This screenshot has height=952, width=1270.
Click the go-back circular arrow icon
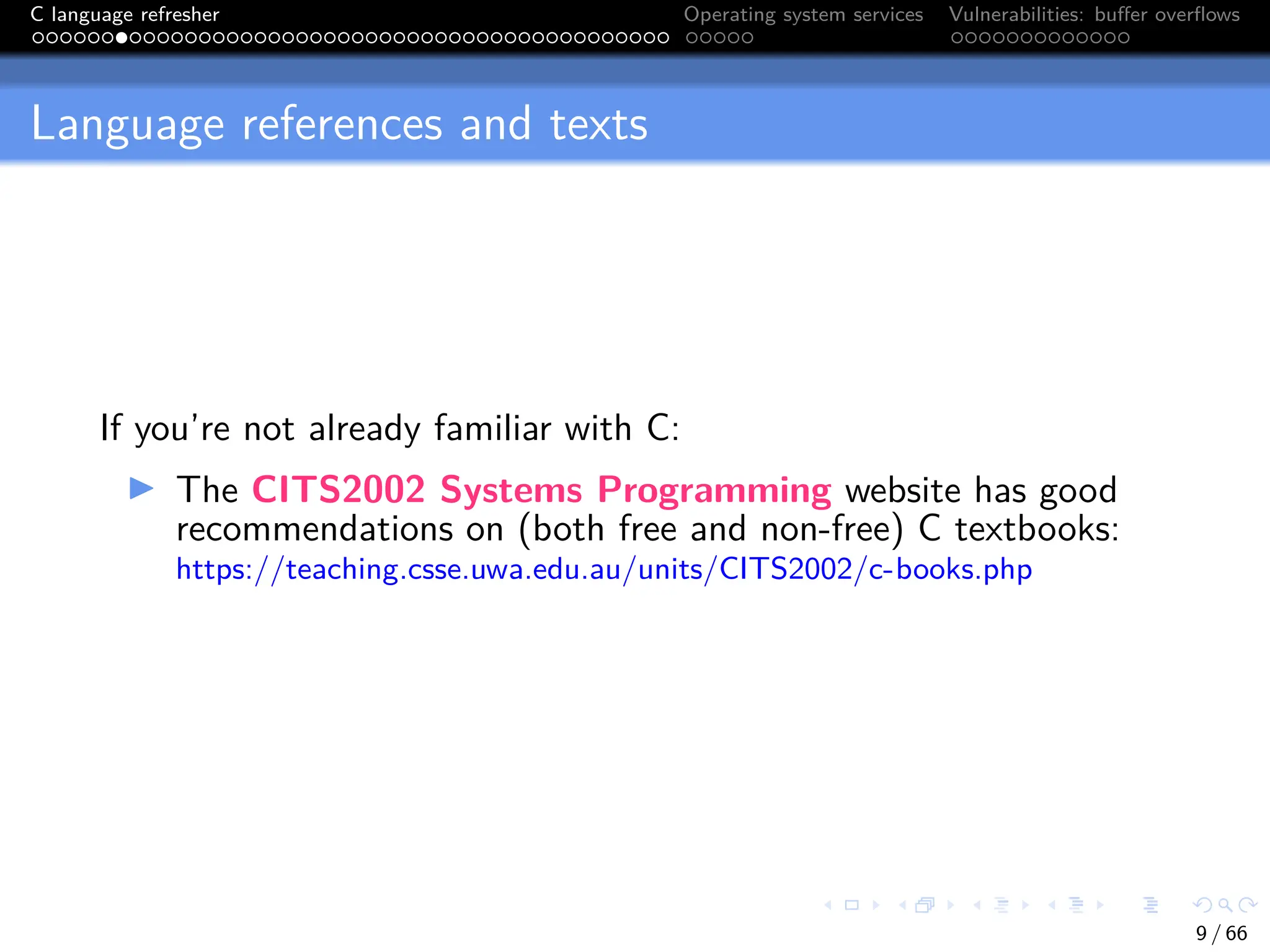(1202, 906)
